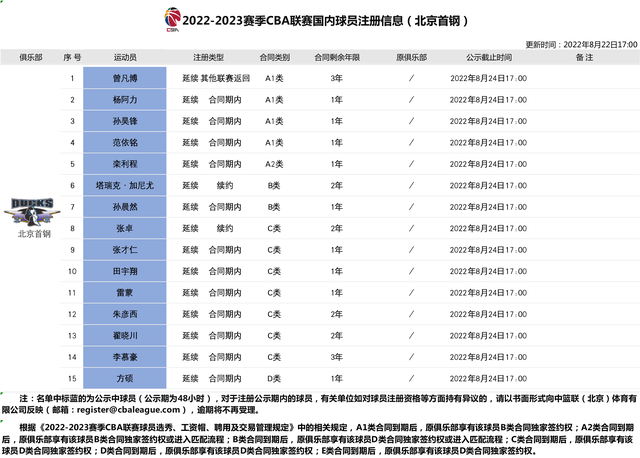Viewport: 640px width, 458px height.
Task: Click the C类 contract category in 李慕豪's row
Action: click(x=274, y=357)
